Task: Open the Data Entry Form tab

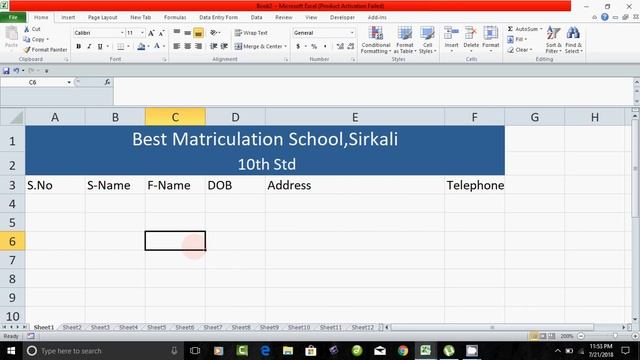Action: click(x=218, y=17)
